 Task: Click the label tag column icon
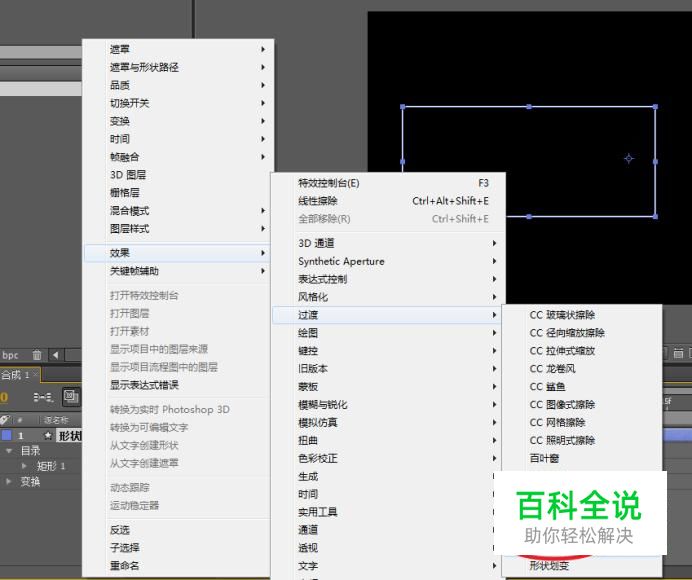(4, 419)
